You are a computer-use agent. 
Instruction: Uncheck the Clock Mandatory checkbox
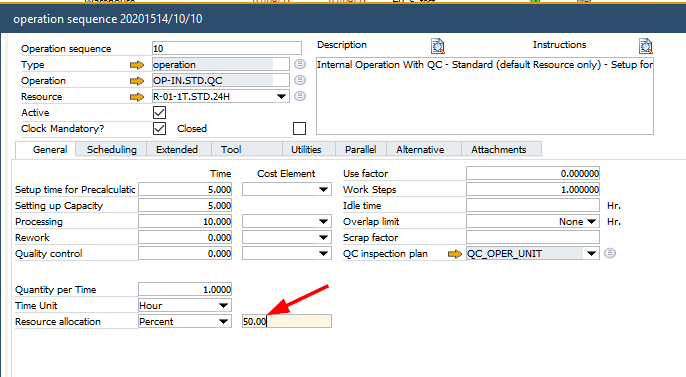pyautogui.click(x=160, y=129)
